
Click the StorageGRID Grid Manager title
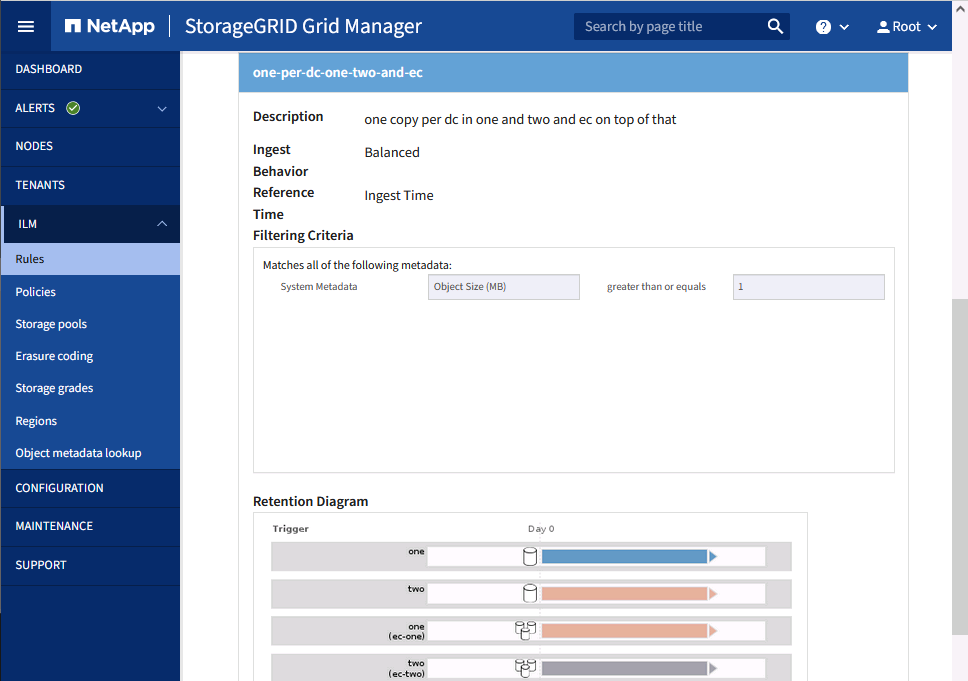pyautogui.click(x=303, y=26)
